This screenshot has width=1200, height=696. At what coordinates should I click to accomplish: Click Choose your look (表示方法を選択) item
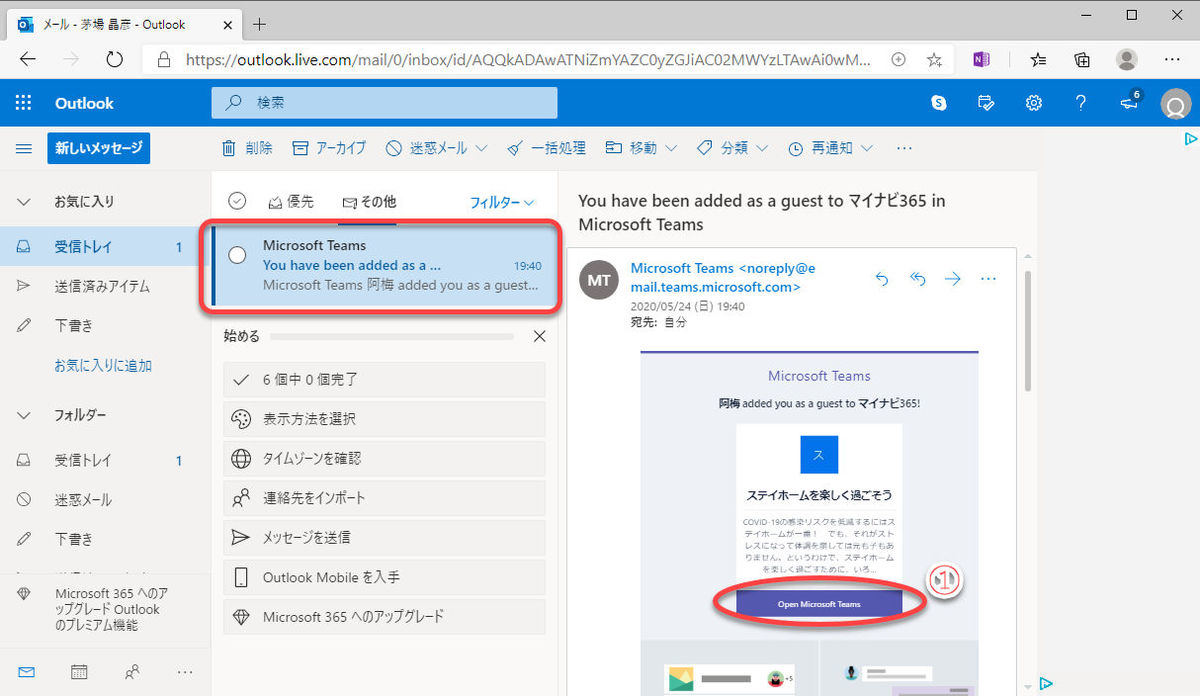pos(384,419)
